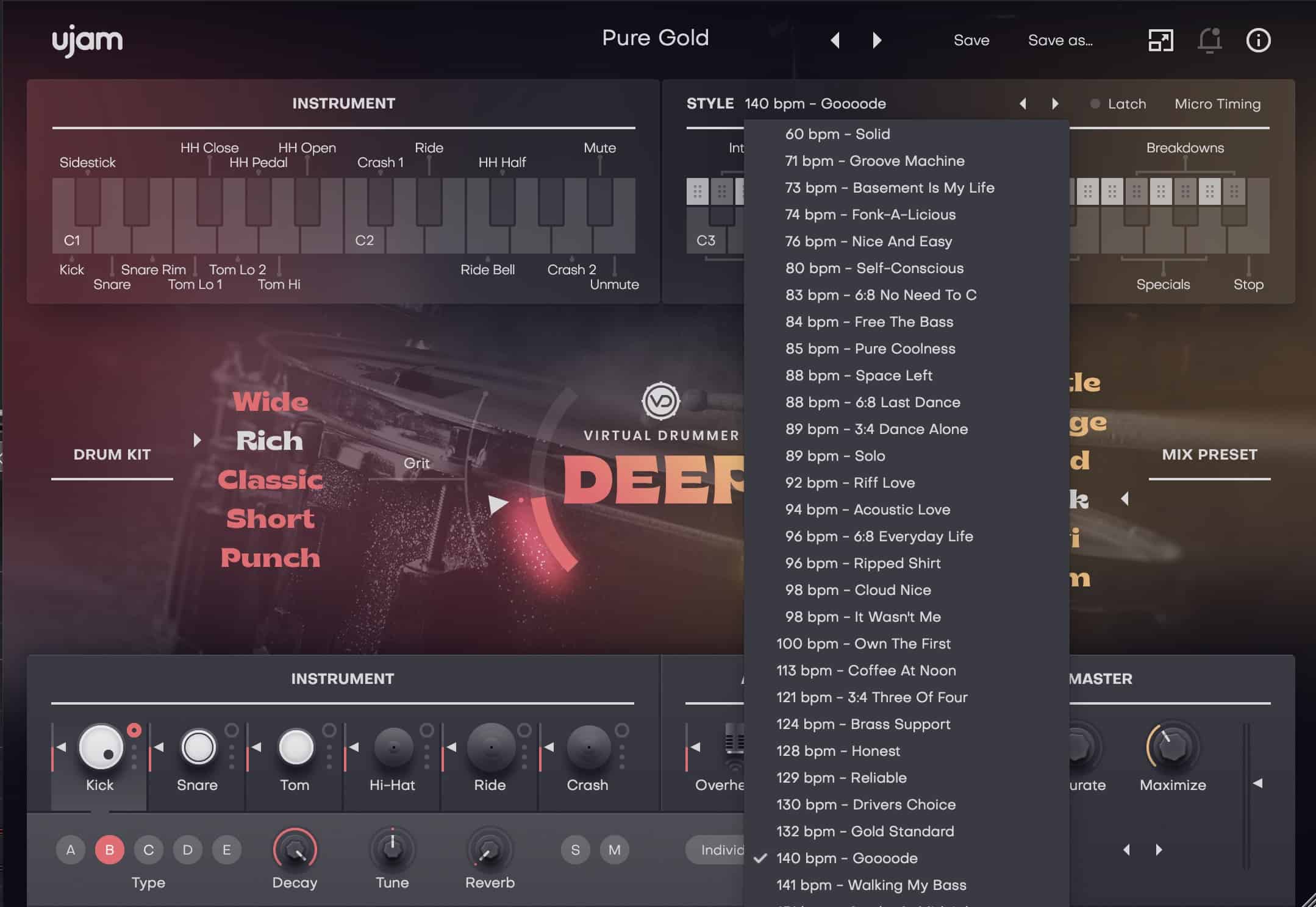Click the Snare channel output arrow
1316x907 pixels.
[159, 747]
